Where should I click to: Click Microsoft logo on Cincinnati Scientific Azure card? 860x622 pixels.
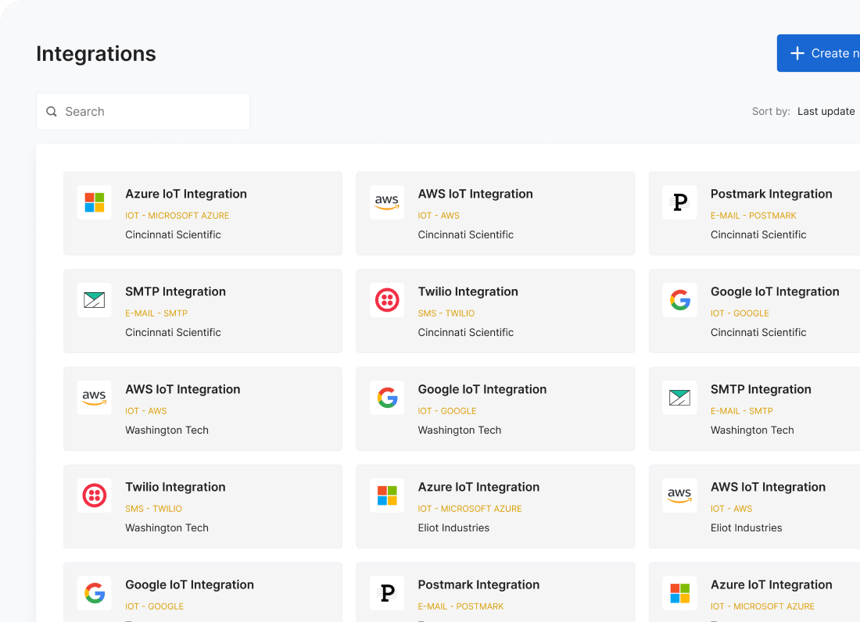click(x=94, y=202)
